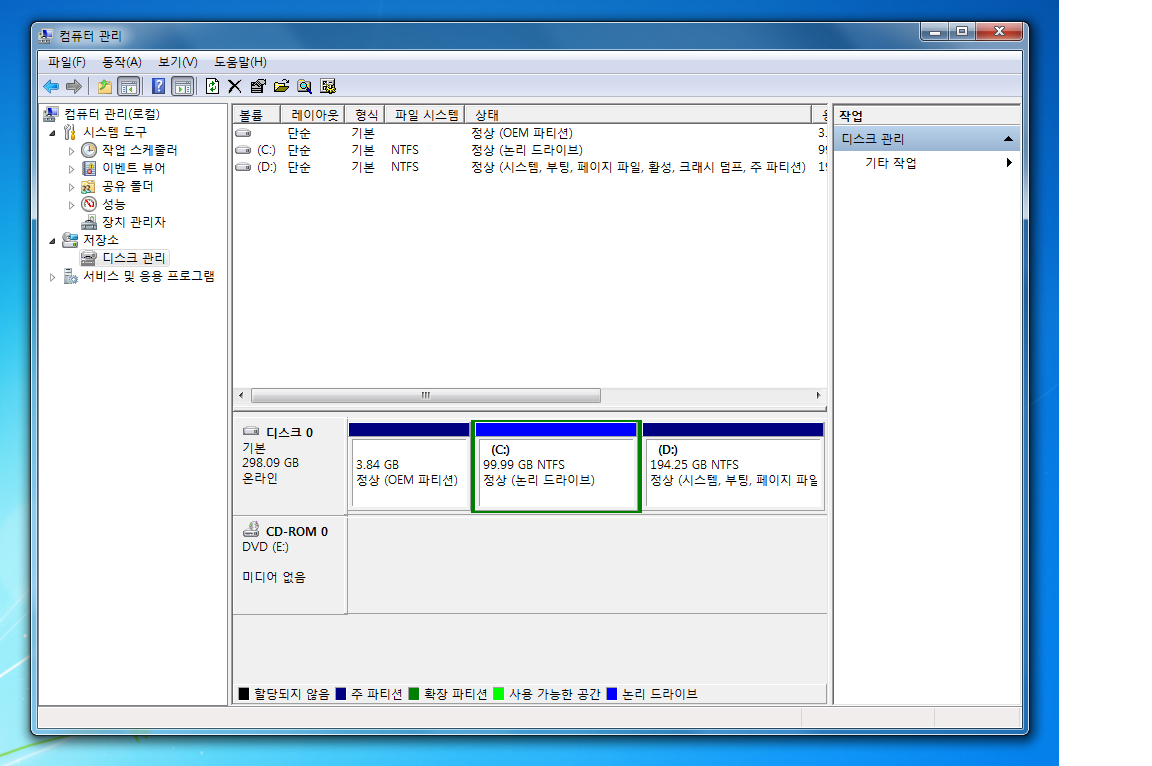Click the last toolbar icon after the magnifier
This screenshot has width=1152, height=766.
pos(328,87)
